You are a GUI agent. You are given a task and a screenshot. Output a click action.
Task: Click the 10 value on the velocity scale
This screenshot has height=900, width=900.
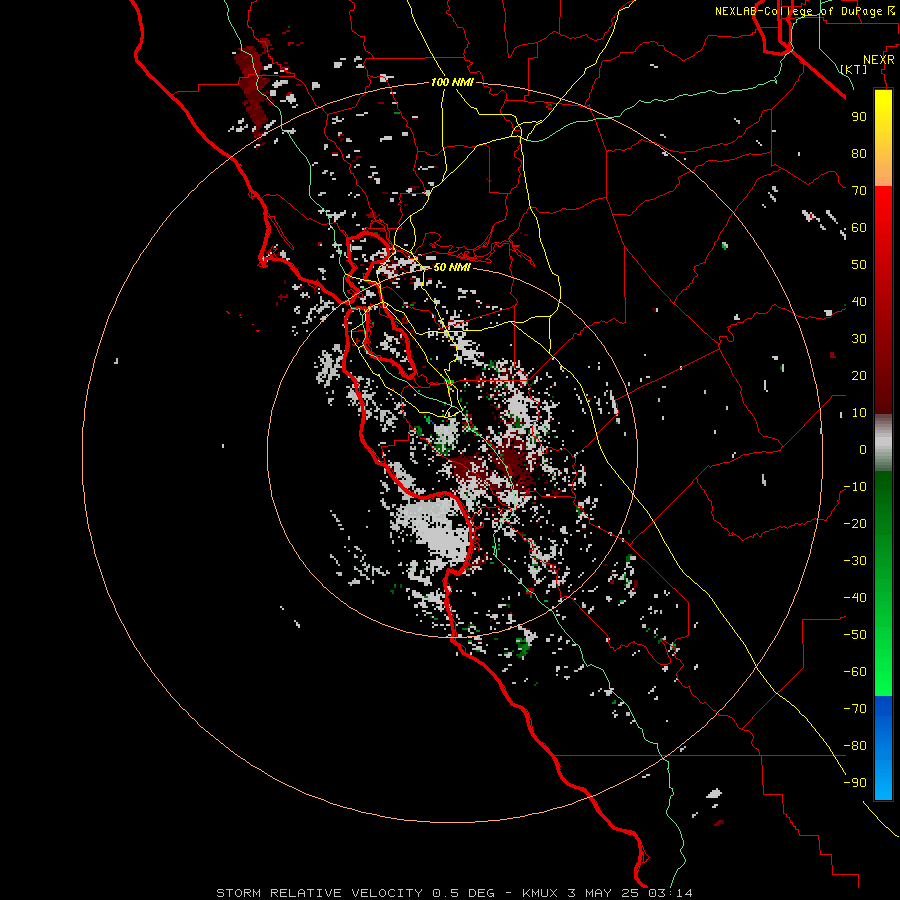click(x=859, y=413)
